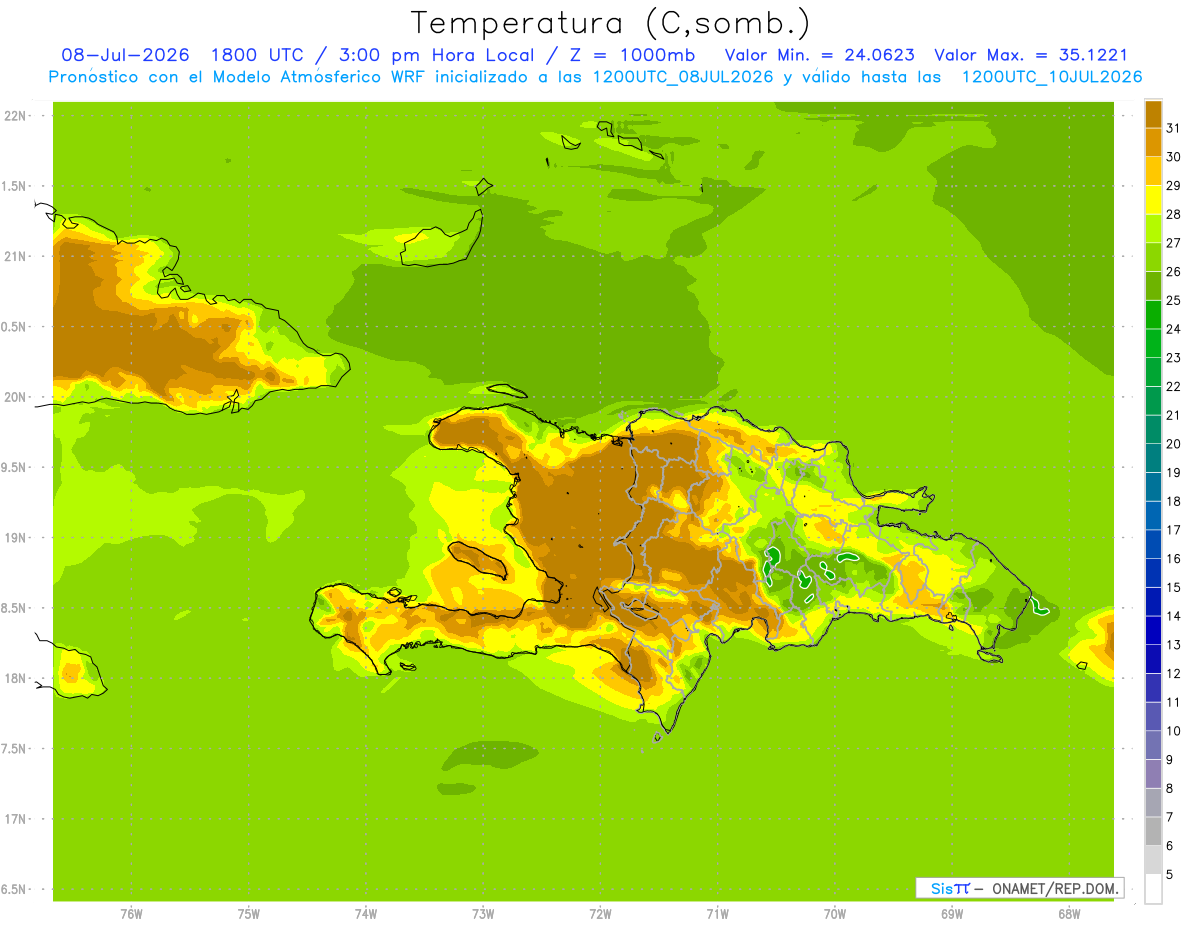The image size is (1200, 927).
Task: Click the "71W" longitude label
Action: tap(717, 914)
